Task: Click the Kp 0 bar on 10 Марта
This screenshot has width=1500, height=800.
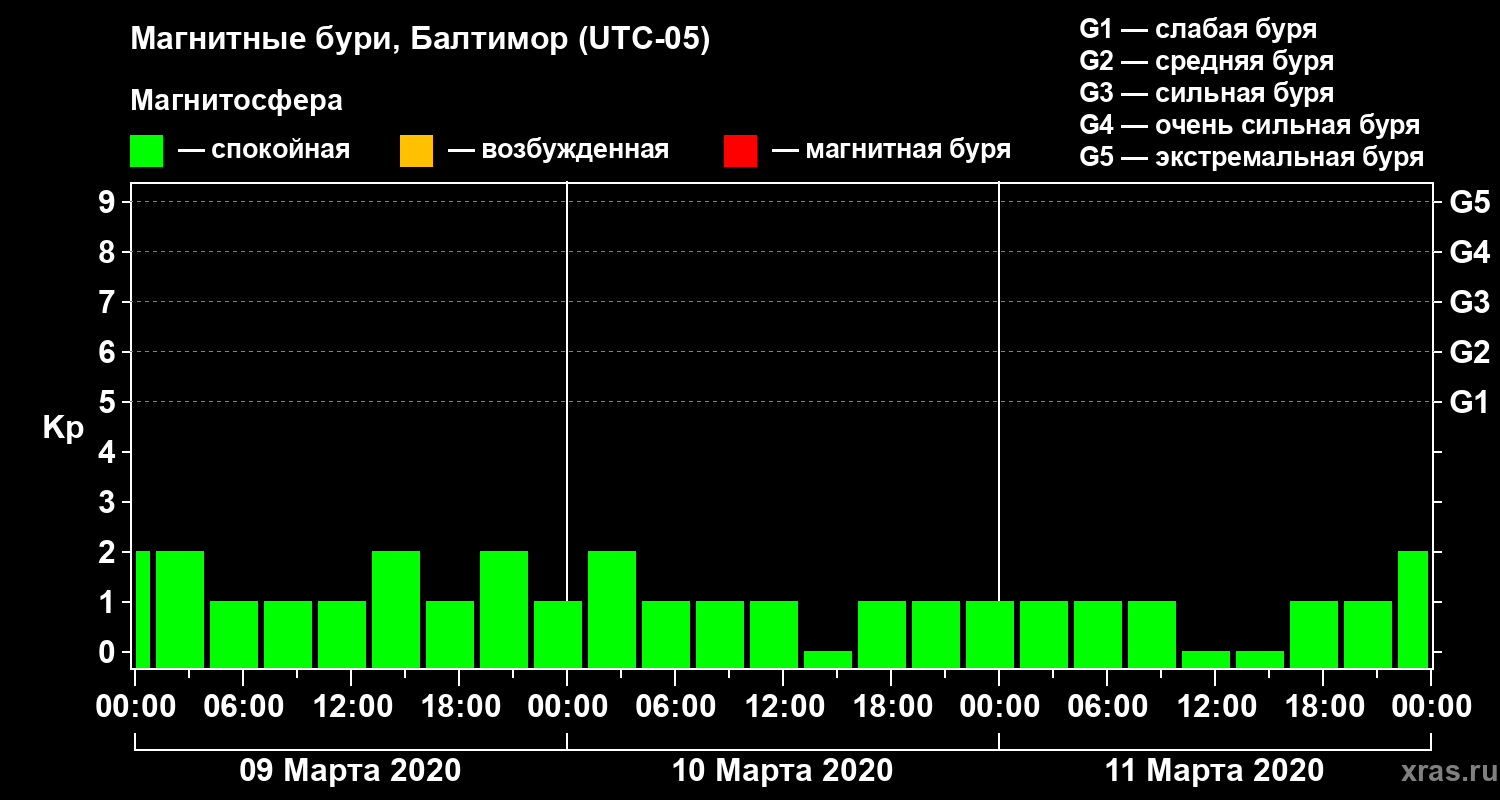Action: pos(828,659)
